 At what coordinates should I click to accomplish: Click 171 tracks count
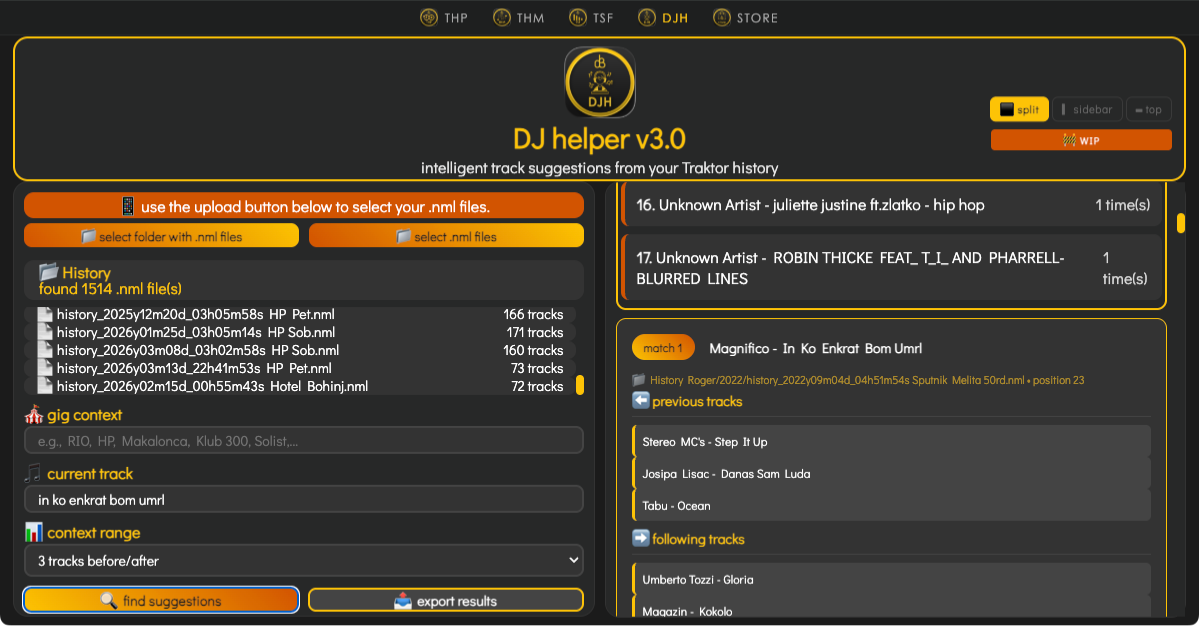[x=535, y=332]
